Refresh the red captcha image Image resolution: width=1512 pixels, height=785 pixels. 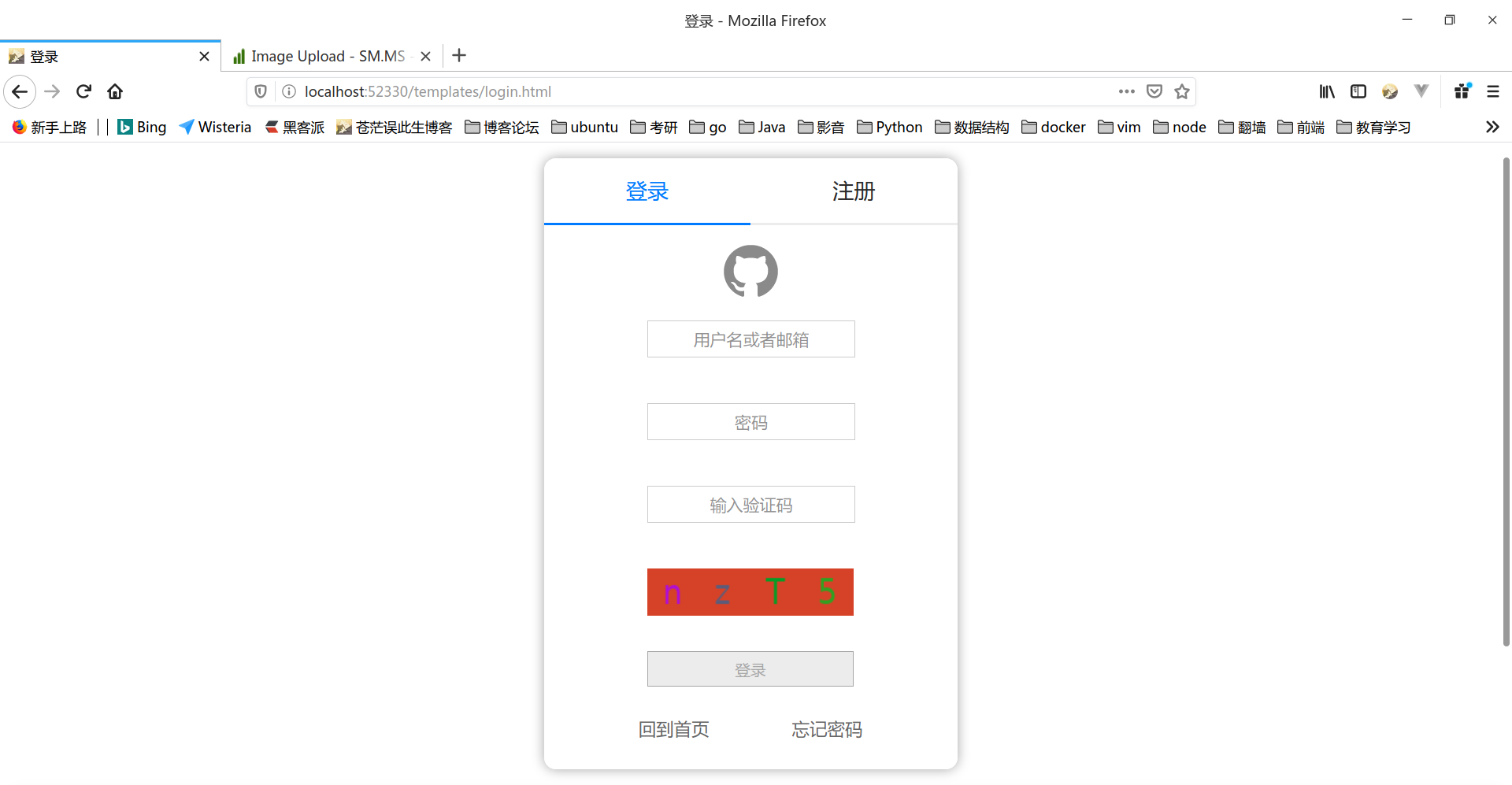(750, 592)
